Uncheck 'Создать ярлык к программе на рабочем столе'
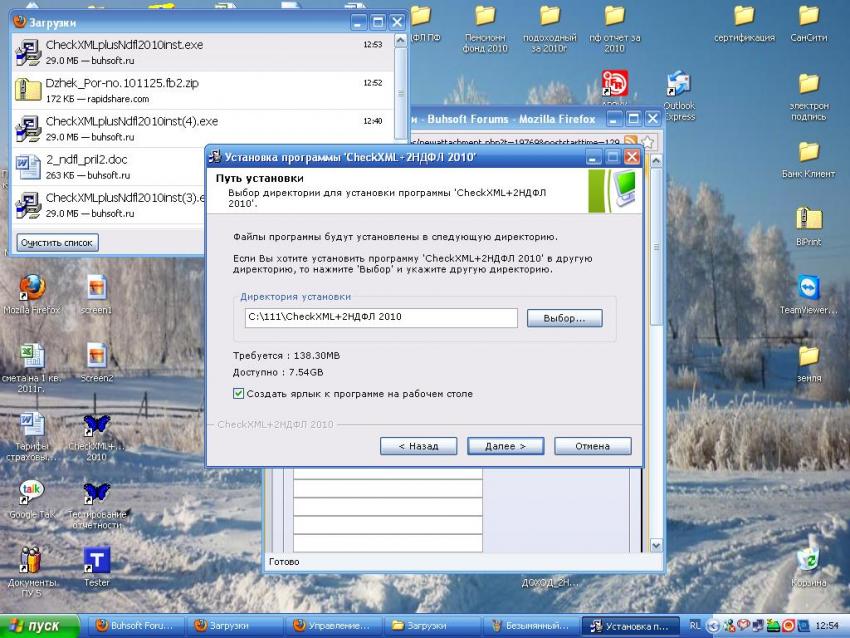Image resolution: width=850 pixels, height=638 pixels. (x=238, y=394)
